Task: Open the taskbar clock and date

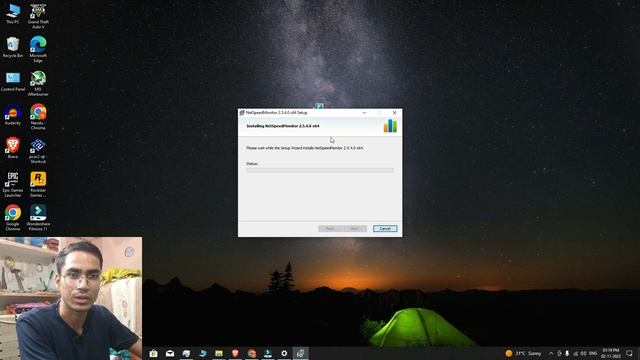Action: (x=611, y=353)
